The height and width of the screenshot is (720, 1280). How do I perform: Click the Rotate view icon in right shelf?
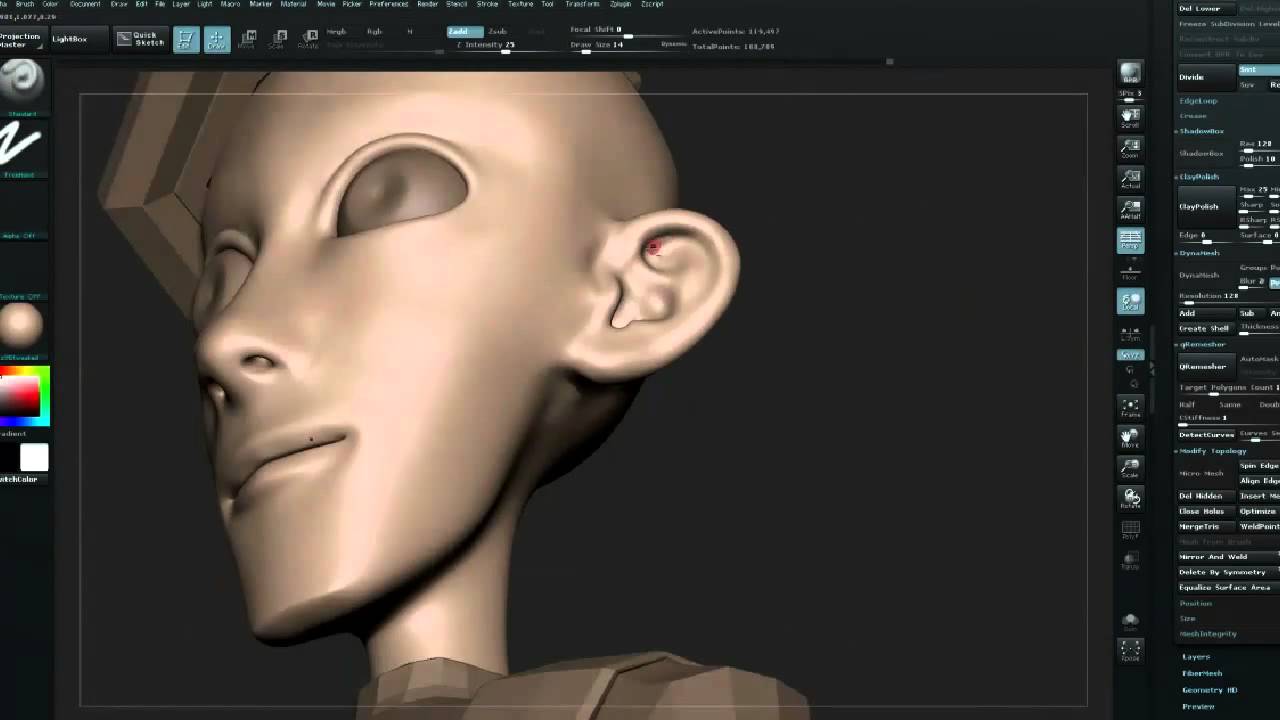[x=1130, y=497]
